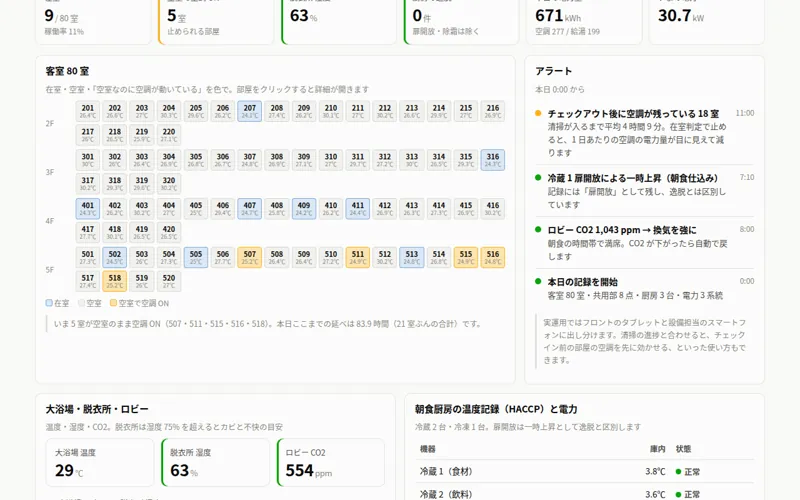Click the 空室で空調 ON legend swatch
Viewport: 800px width, 500px height.
113,303
